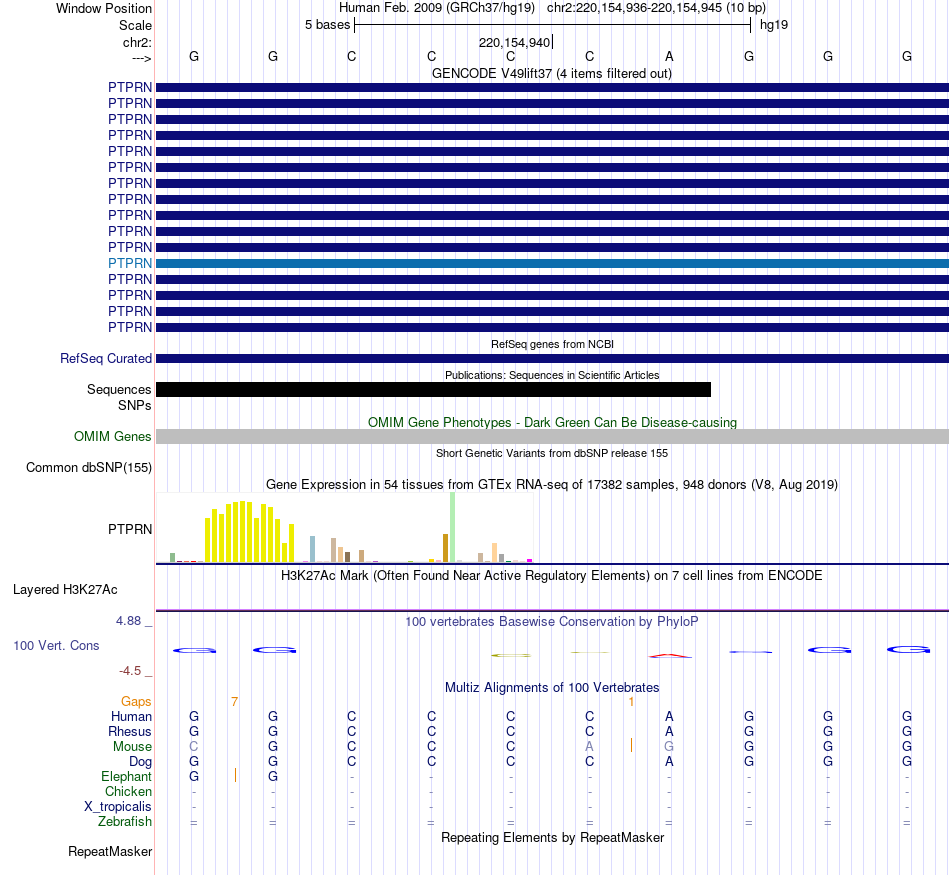This screenshot has height=875, width=950.
Task: Select the Mouse alignment row label
Action: pyautogui.click(x=132, y=747)
